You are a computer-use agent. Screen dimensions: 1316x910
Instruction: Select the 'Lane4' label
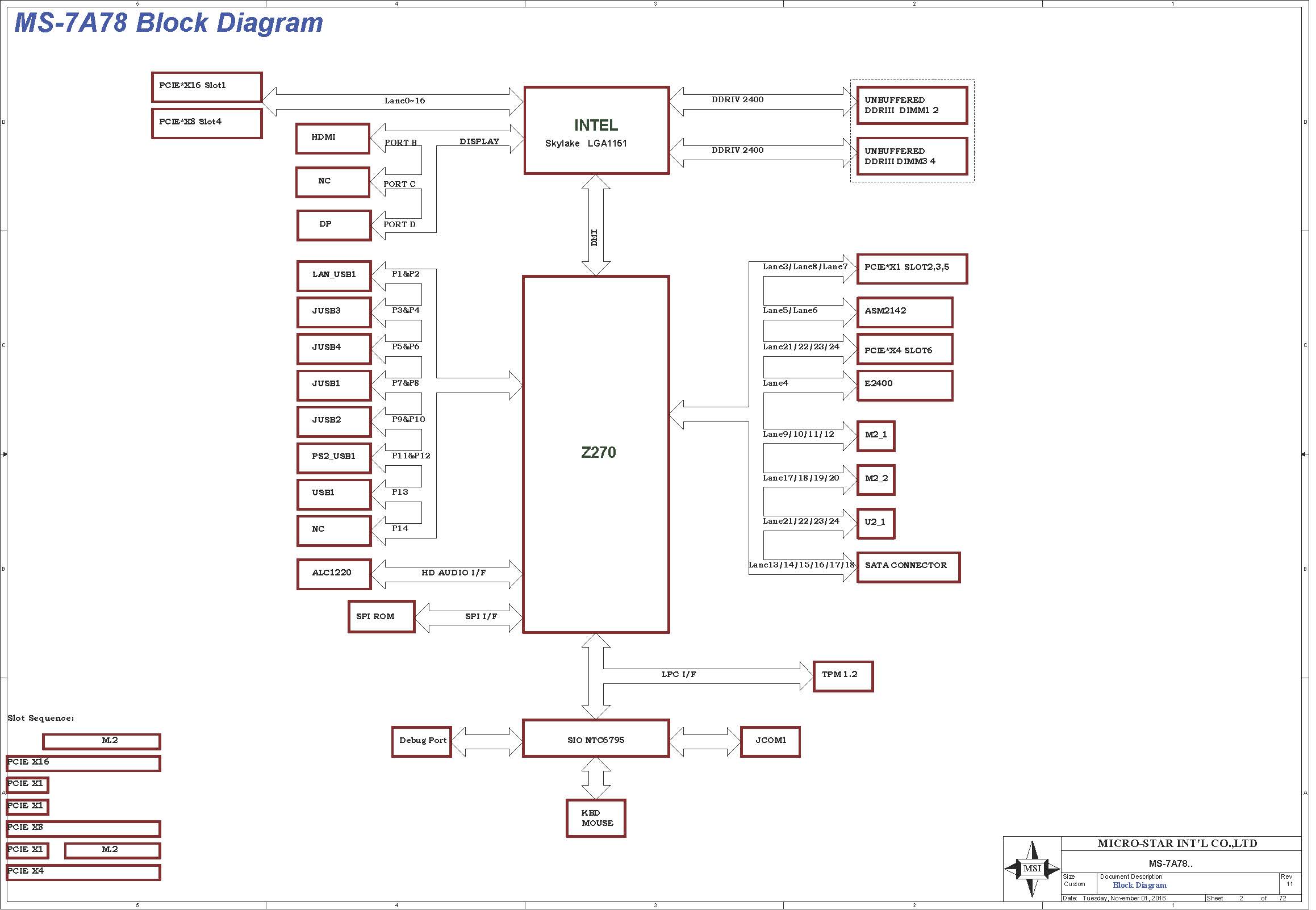[776, 383]
